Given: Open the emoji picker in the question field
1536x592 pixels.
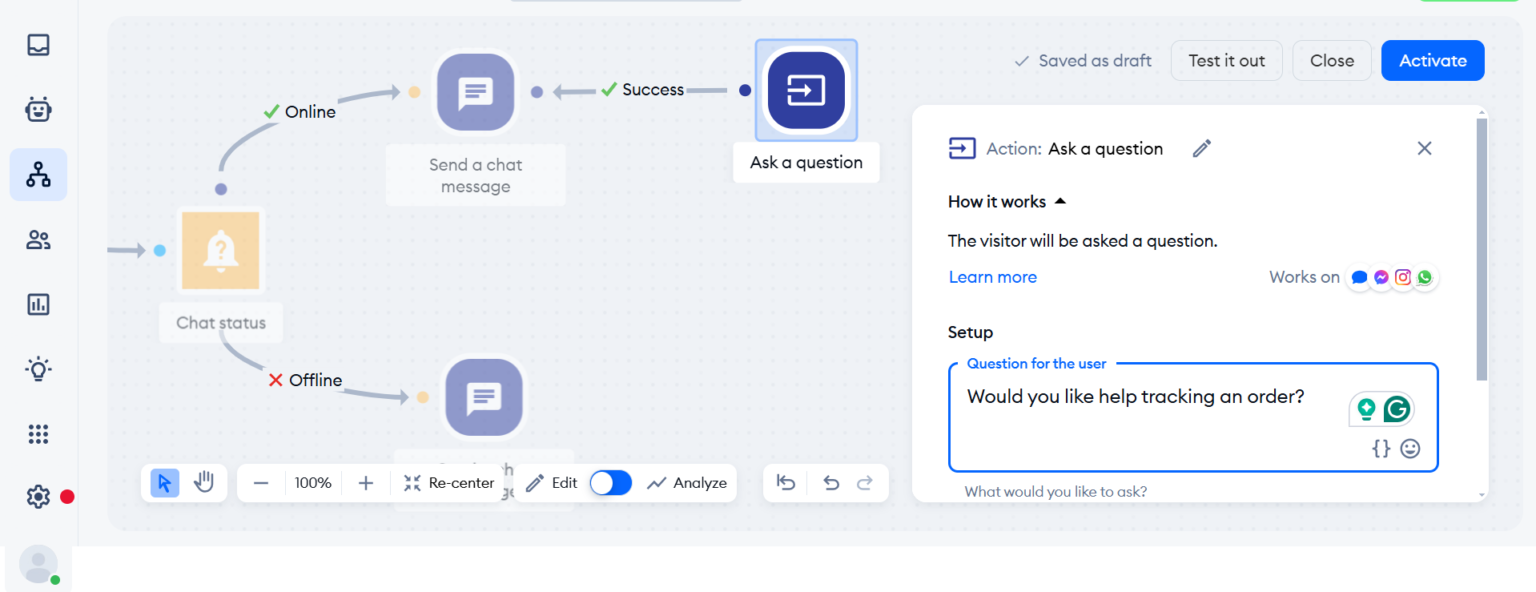Looking at the screenshot, I should [x=1410, y=449].
